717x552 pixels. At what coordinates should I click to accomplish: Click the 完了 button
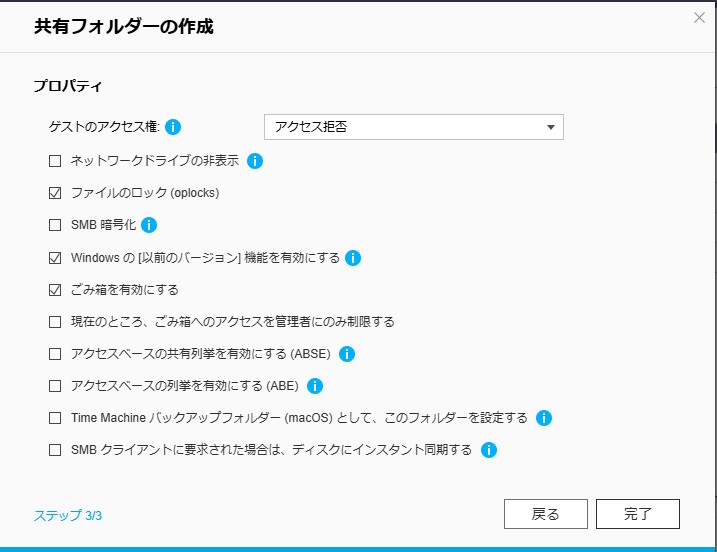(x=637, y=514)
